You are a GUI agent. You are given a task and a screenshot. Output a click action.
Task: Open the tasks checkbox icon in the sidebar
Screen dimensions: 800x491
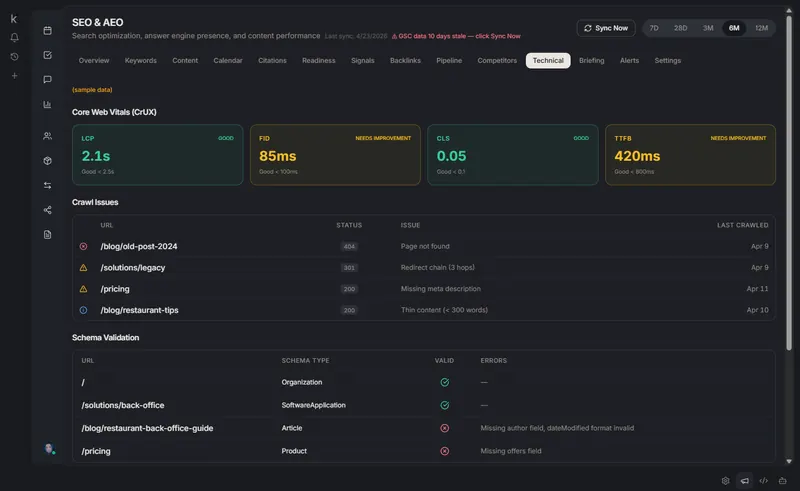[47, 55]
